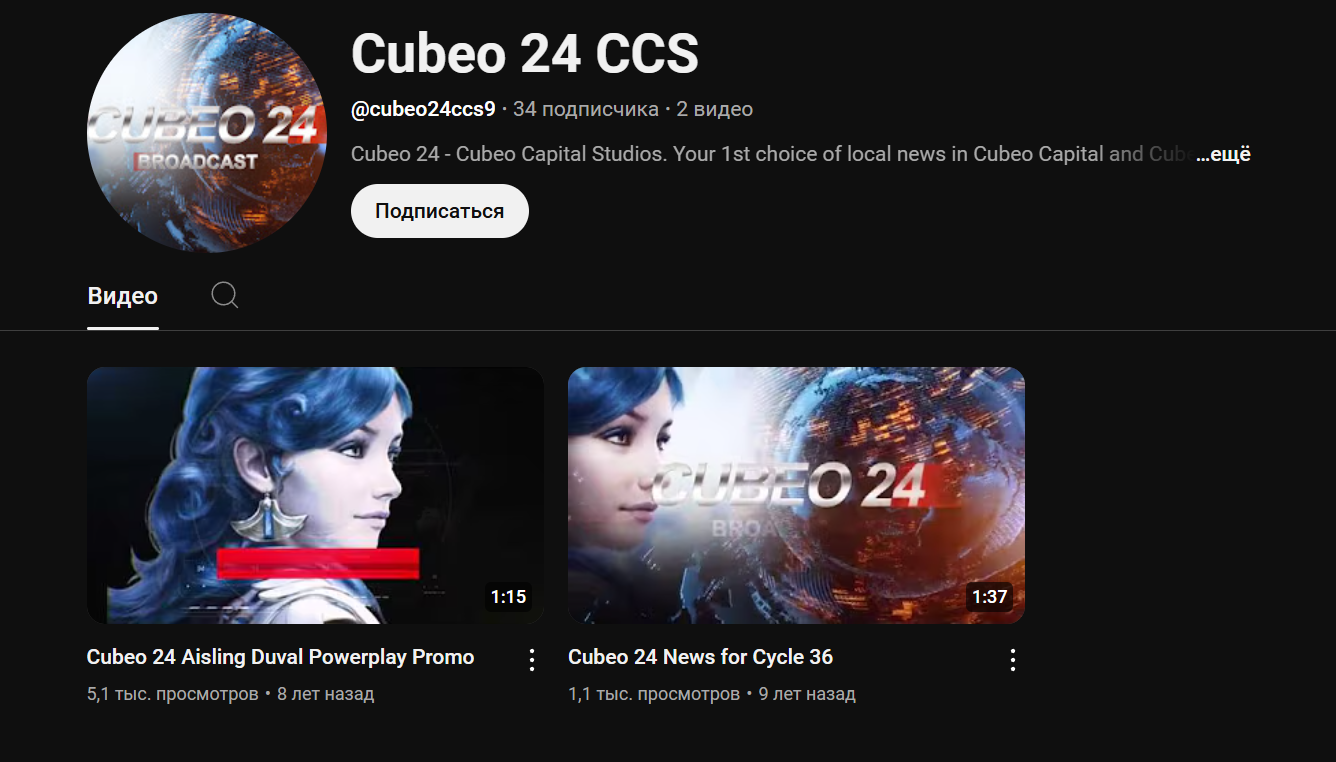This screenshot has width=1336, height=762.
Task: Click the title Cubeo 24 Aisling Duval Powerplay Promo
Action: [281, 657]
